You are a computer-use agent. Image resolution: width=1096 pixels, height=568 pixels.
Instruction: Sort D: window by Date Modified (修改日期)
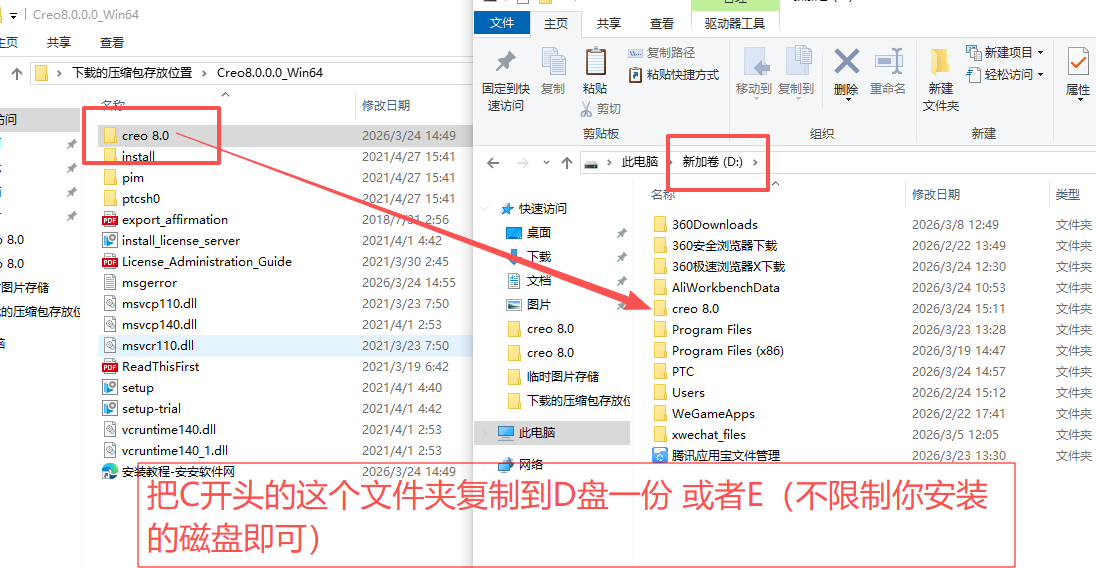point(936,195)
